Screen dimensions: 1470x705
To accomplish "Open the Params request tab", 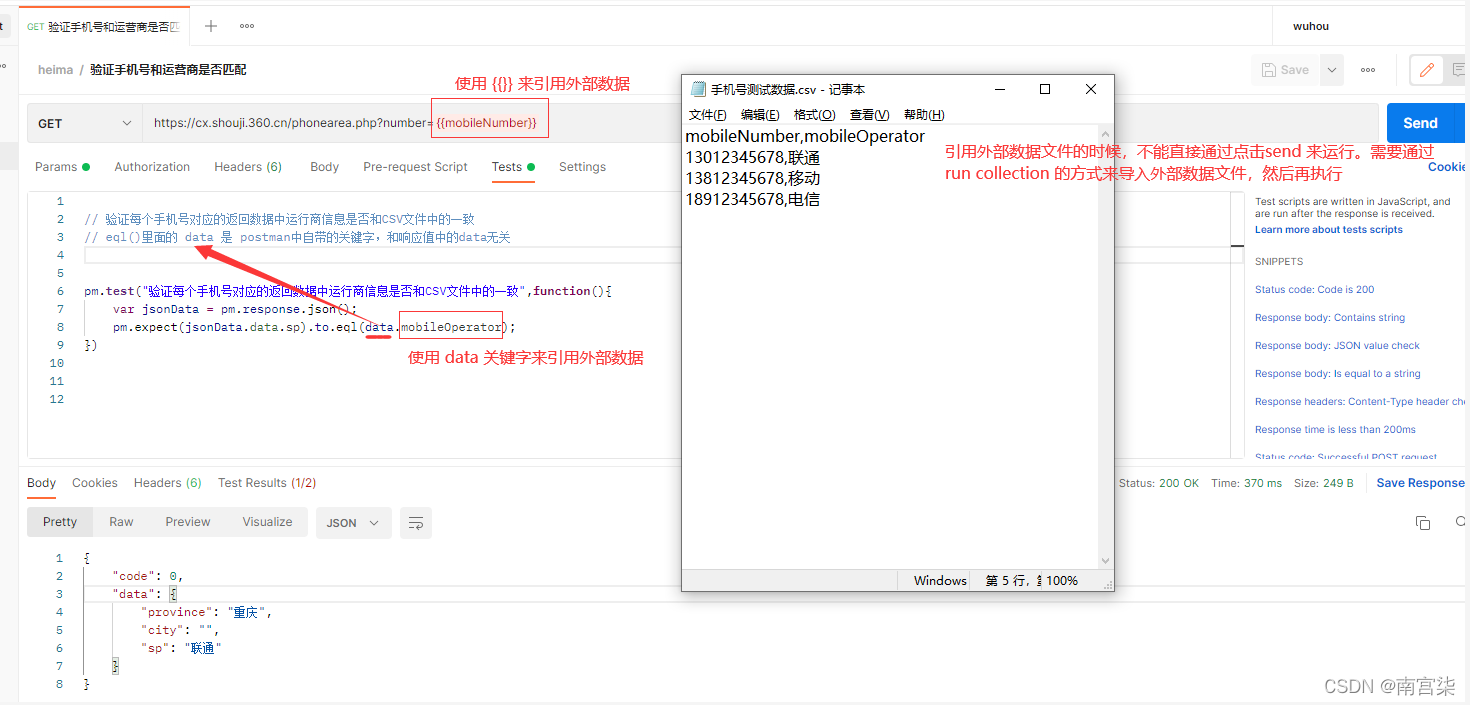I will [62, 167].
